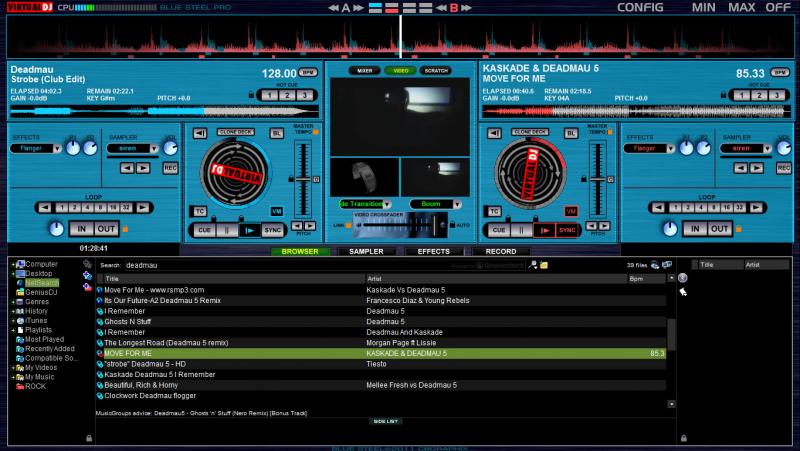Pause the left deck

(x=227, y=231)
